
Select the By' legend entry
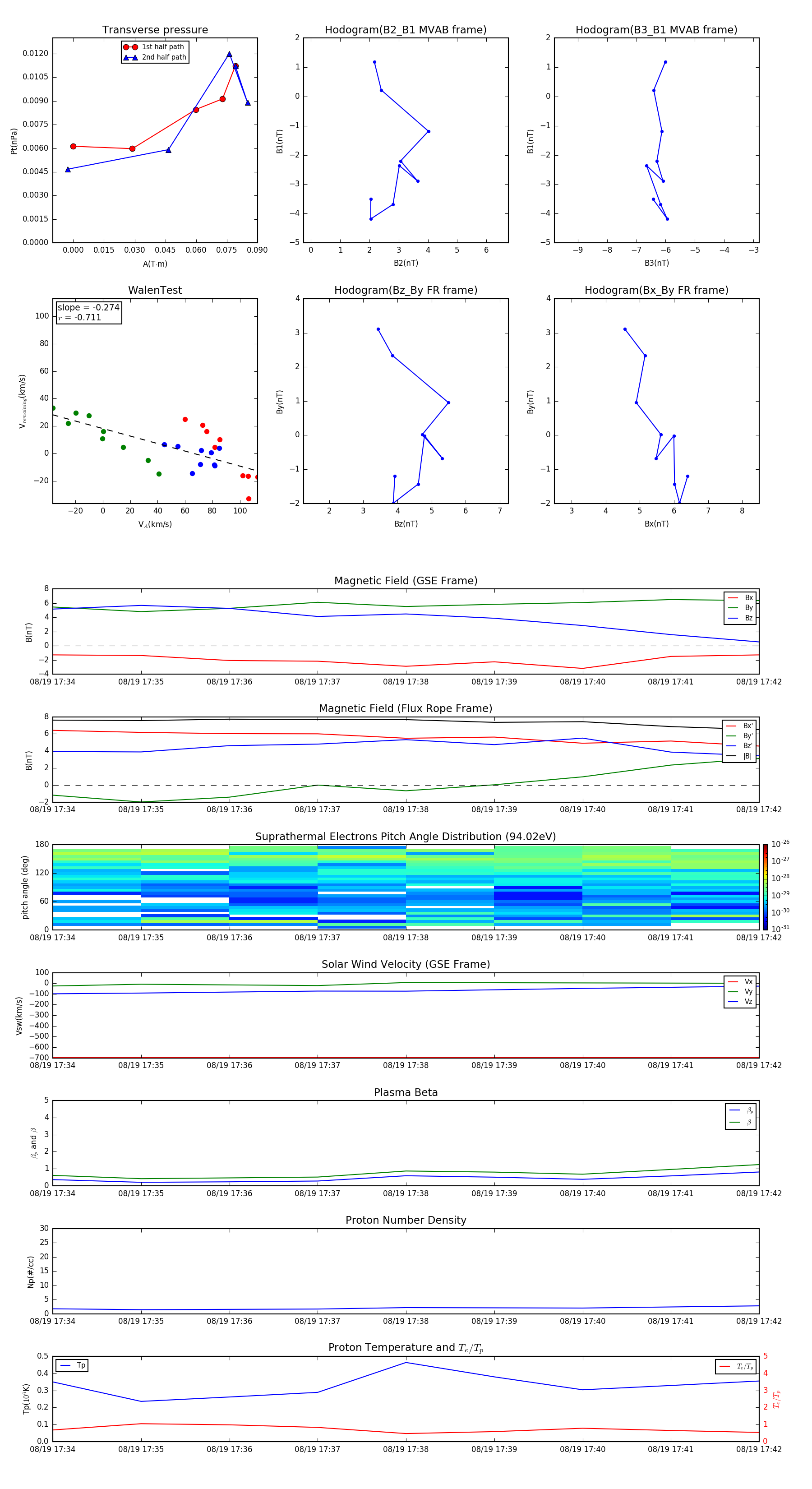tap(740, 736)
